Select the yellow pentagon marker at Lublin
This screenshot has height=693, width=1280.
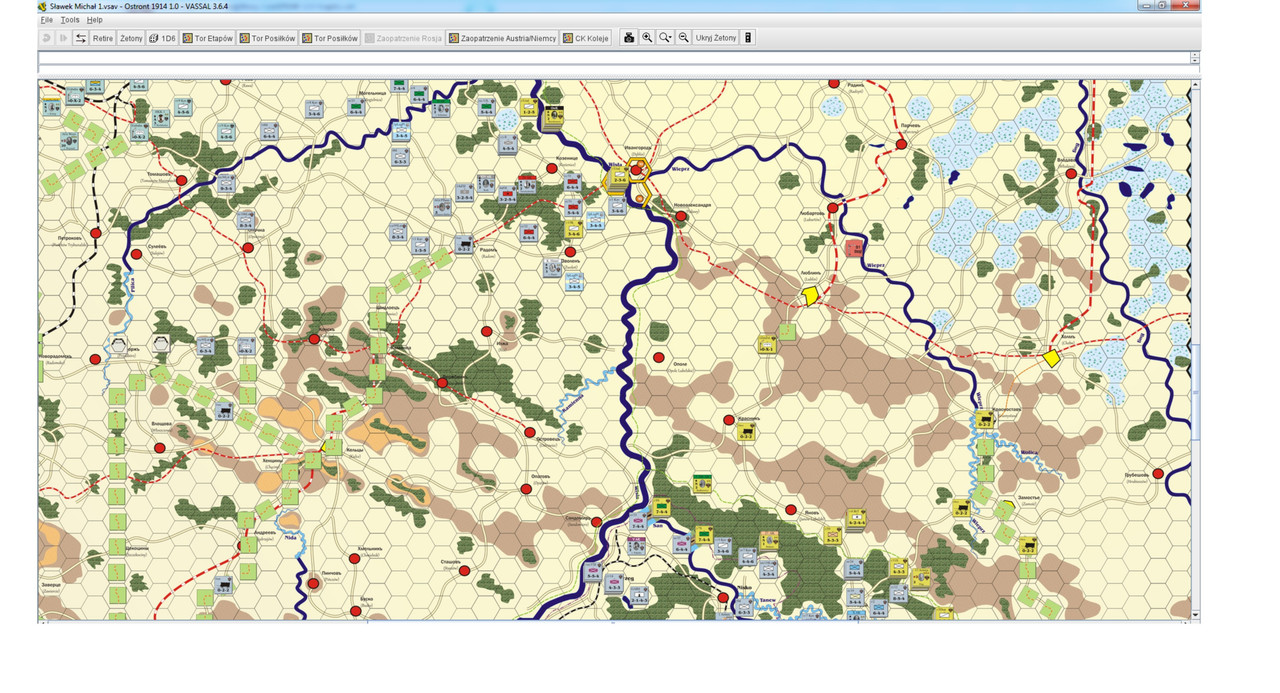pyautogui.click(x=810, y=296)
